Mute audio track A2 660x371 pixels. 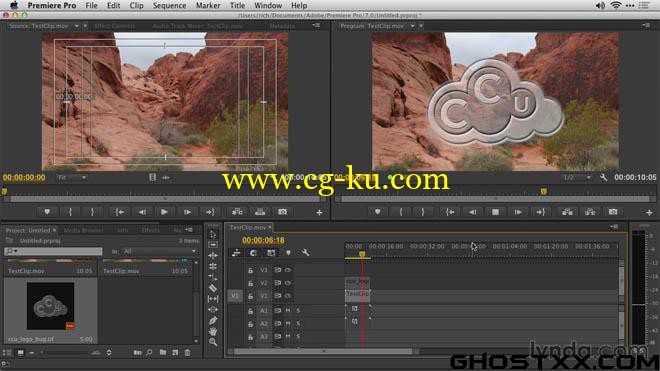click(x=288, y=323)
